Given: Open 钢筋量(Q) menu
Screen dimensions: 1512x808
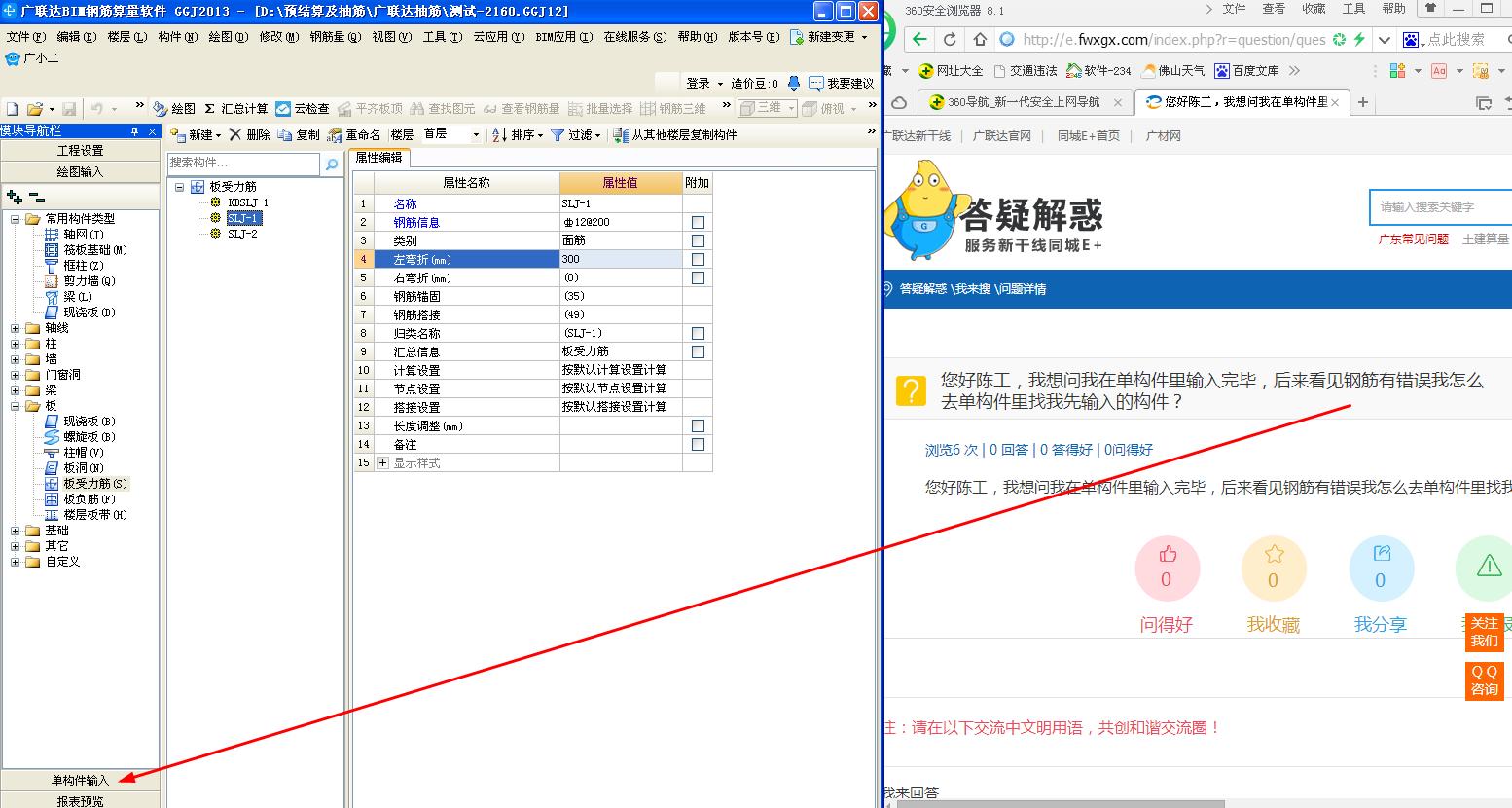Looking at the screenshot, I should pos(336,37).
